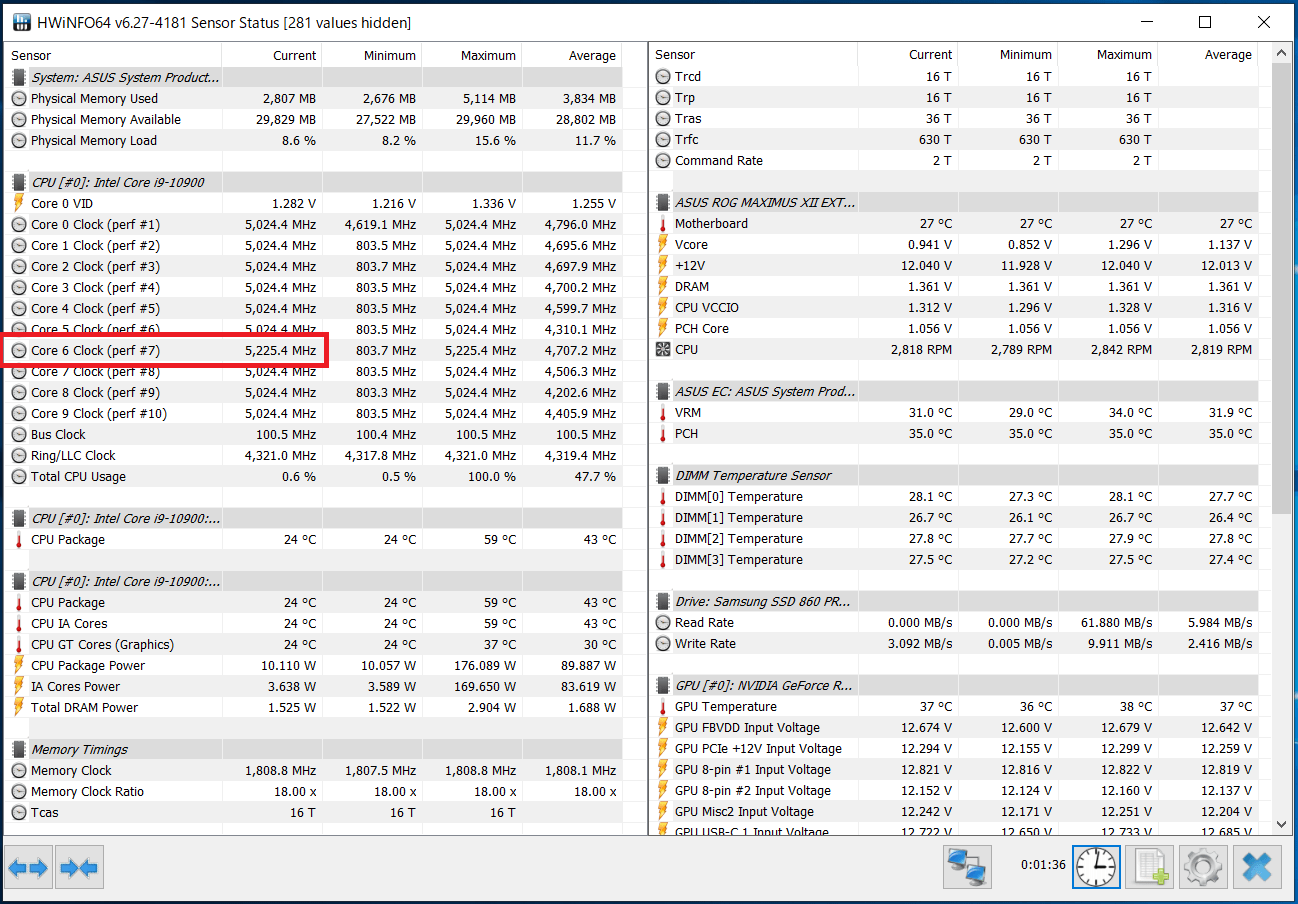Click the HWiNFO64 app icon in title bar
Image resolution: width=1298 pixels, height=904 pixels.
20,22
